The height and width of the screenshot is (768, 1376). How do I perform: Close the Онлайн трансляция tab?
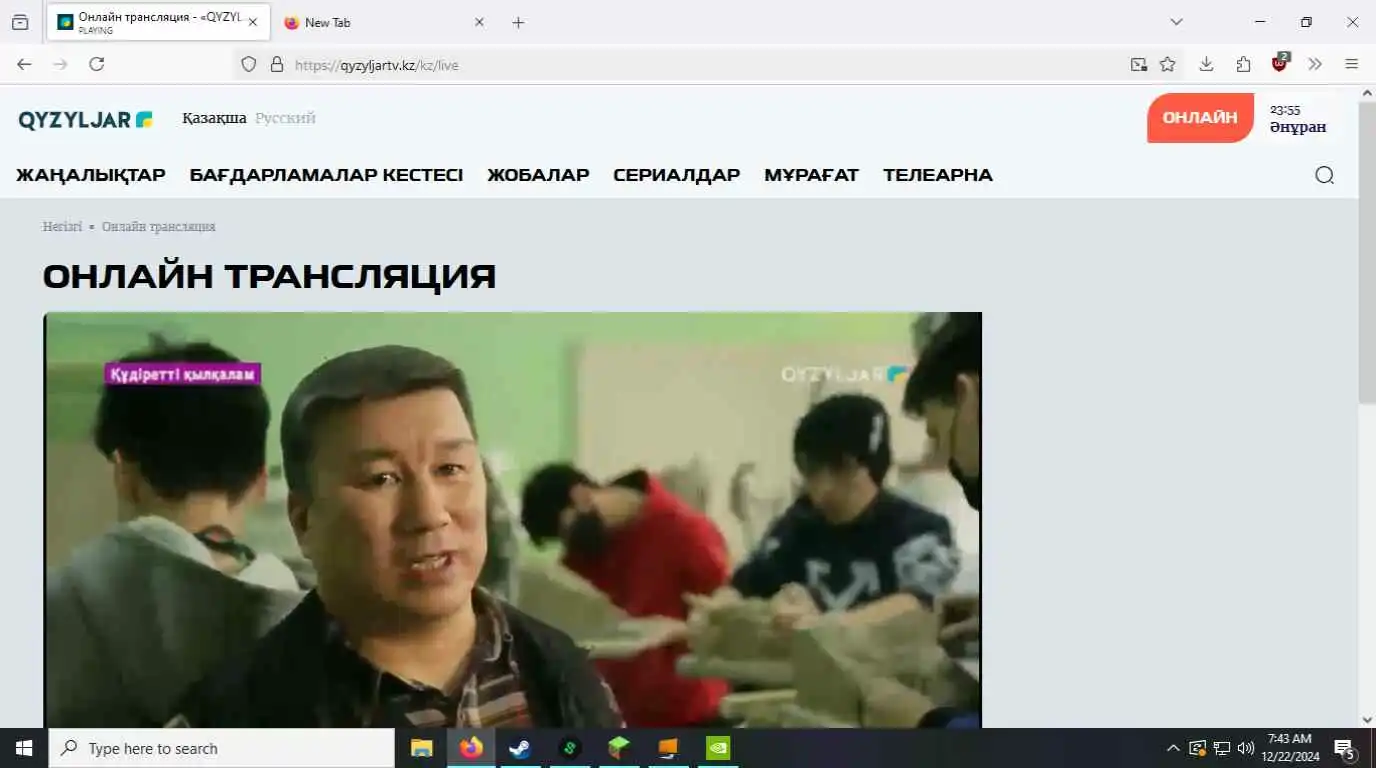253,22
